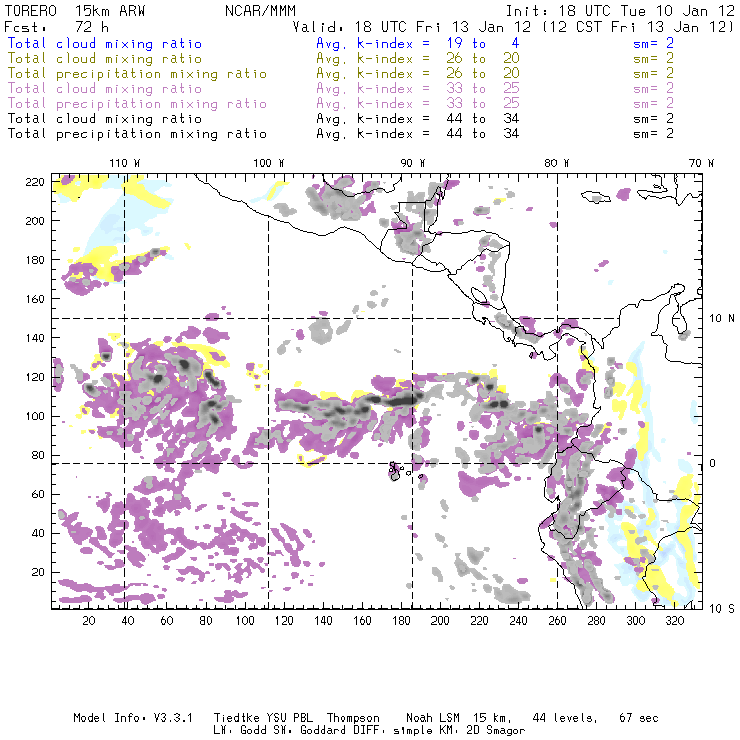Click the '10 N' latitude label

[722, 319]
